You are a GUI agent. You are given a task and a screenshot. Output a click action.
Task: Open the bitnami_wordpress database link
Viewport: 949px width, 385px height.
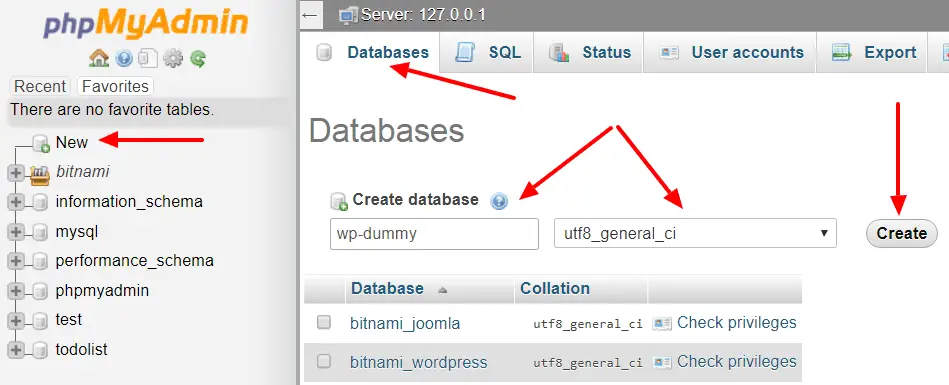tap(418, 363)
